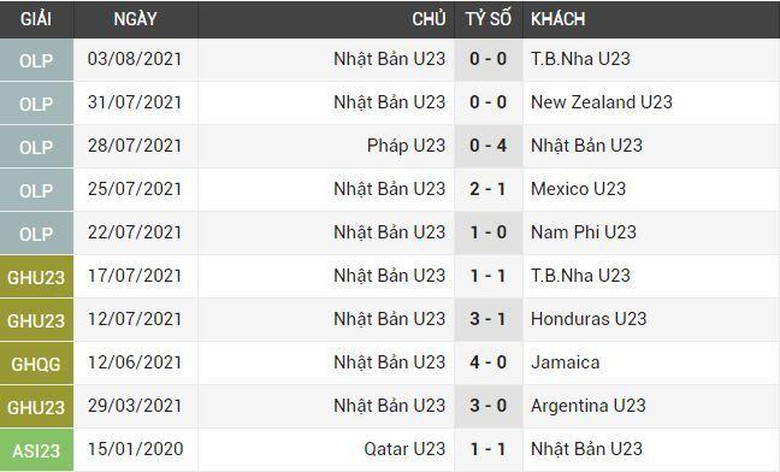The width and height of the screenshot is (780, 472).
Task: Click the GHQG league badge
Action: (36, 363)
